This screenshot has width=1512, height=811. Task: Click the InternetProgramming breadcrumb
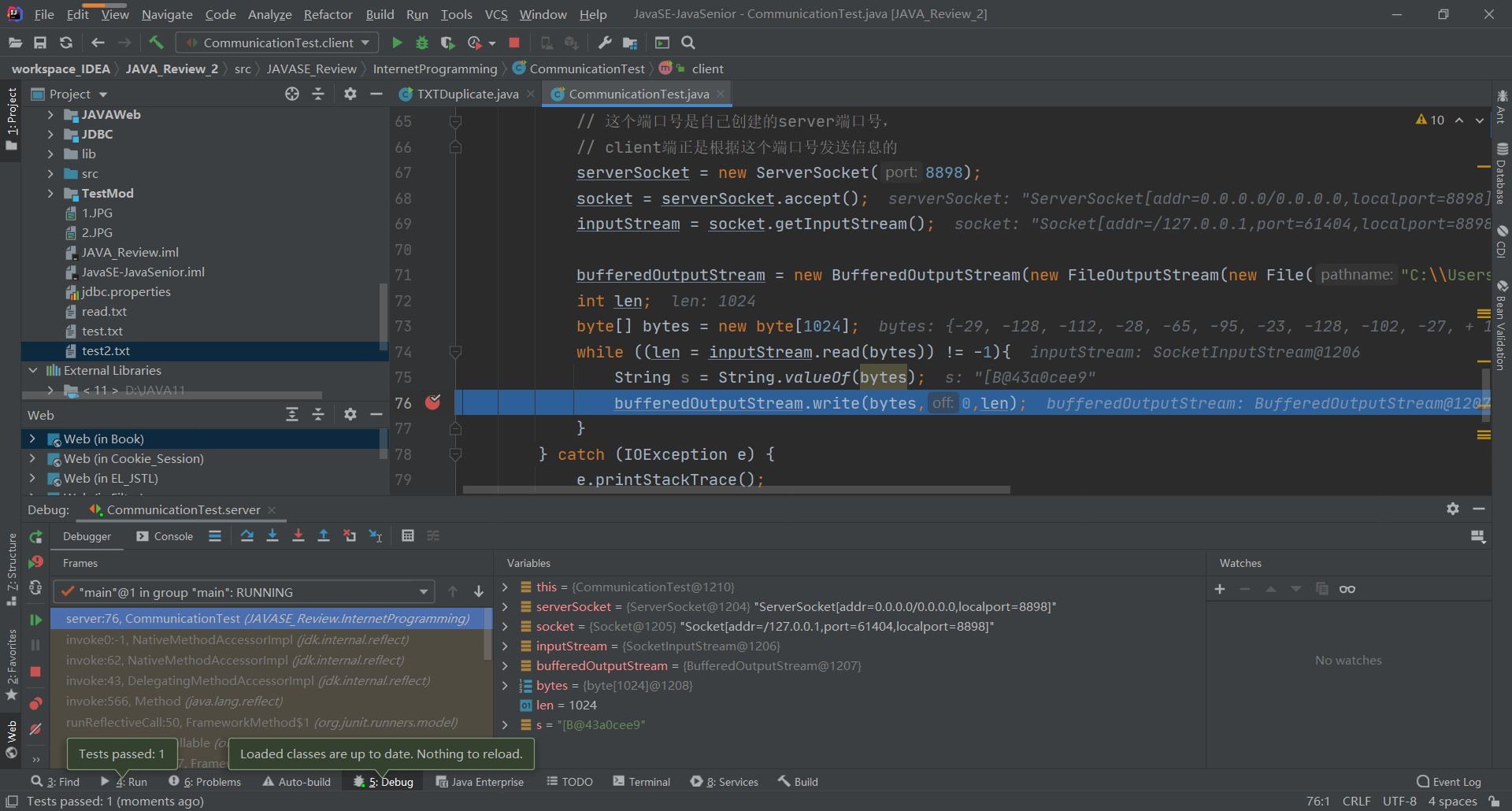435,69
